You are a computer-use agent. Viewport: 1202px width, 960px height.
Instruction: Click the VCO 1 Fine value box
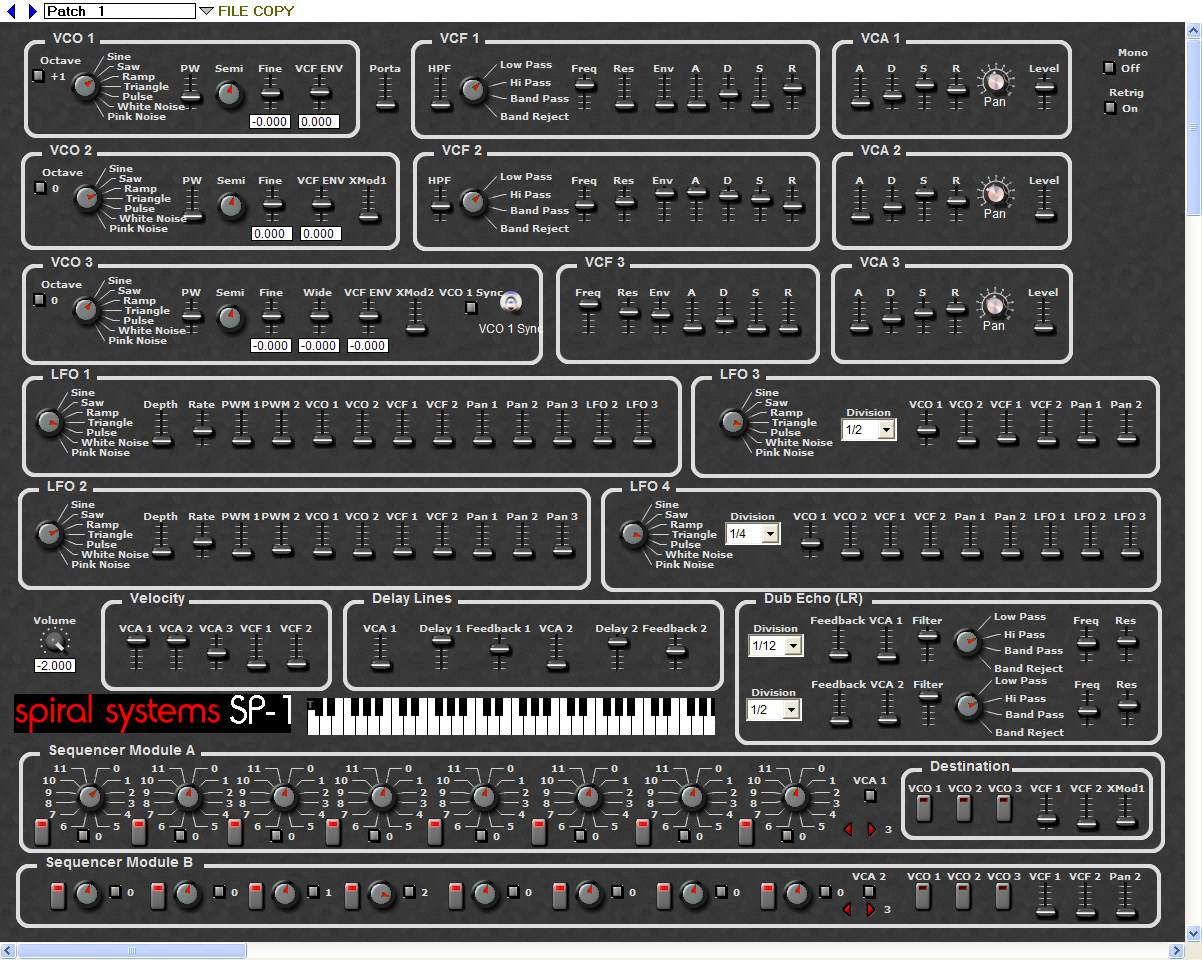tap(270, 122)
